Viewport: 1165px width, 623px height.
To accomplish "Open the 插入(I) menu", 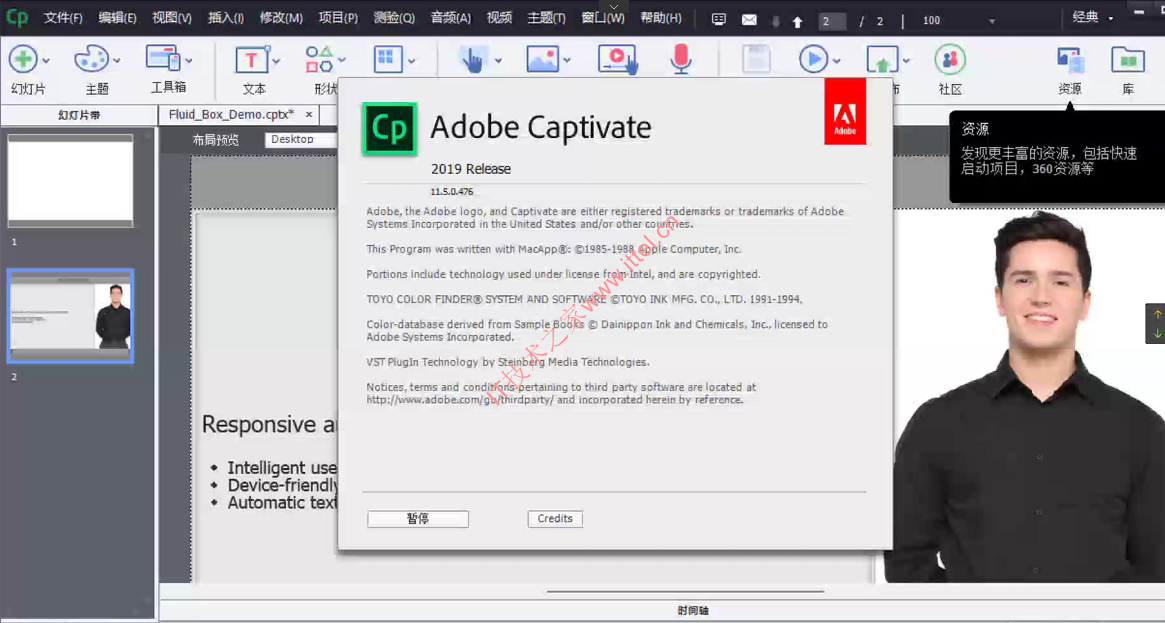I will pos(226,18).
